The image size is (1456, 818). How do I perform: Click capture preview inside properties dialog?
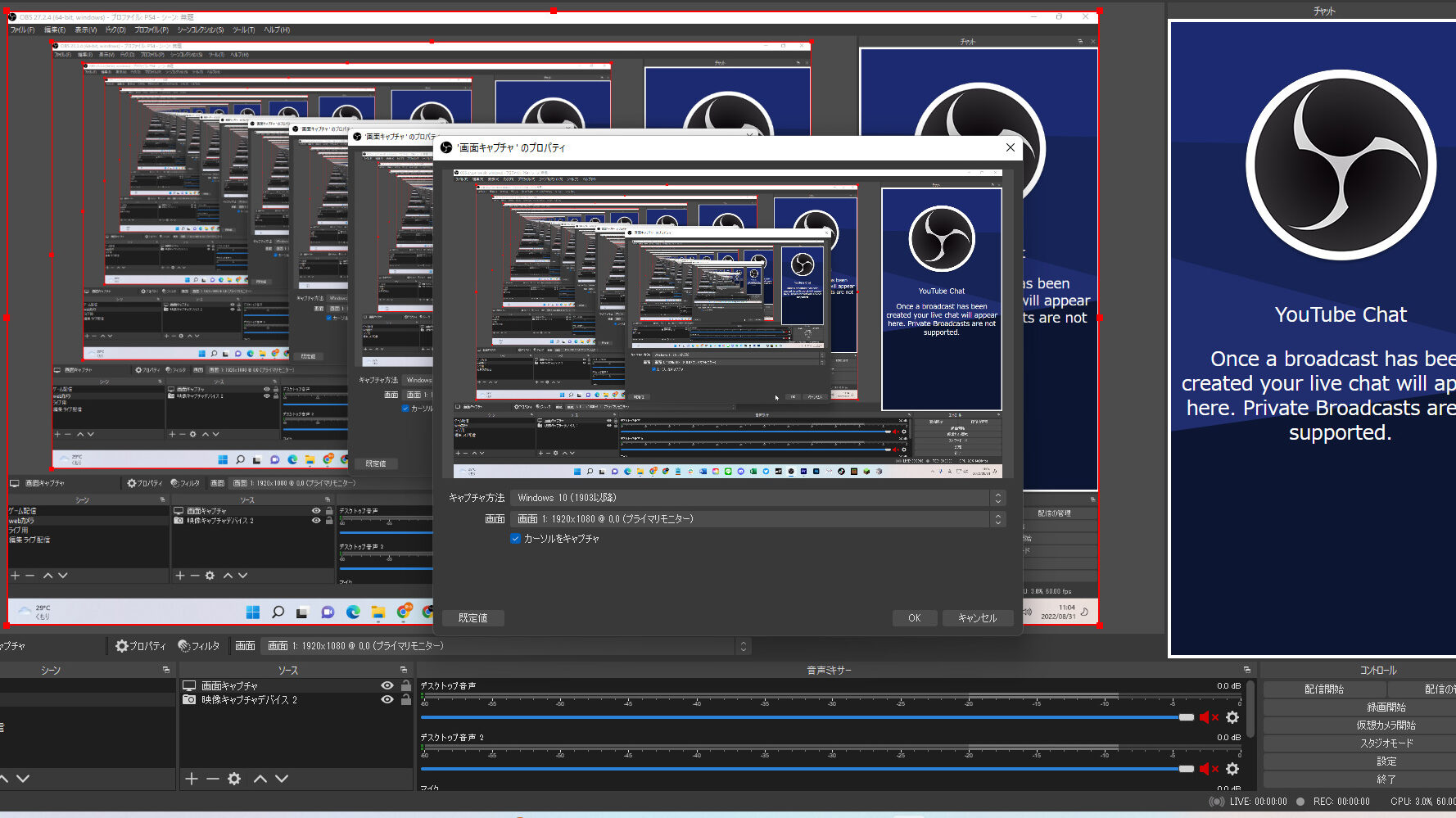(x=728, y=323)
